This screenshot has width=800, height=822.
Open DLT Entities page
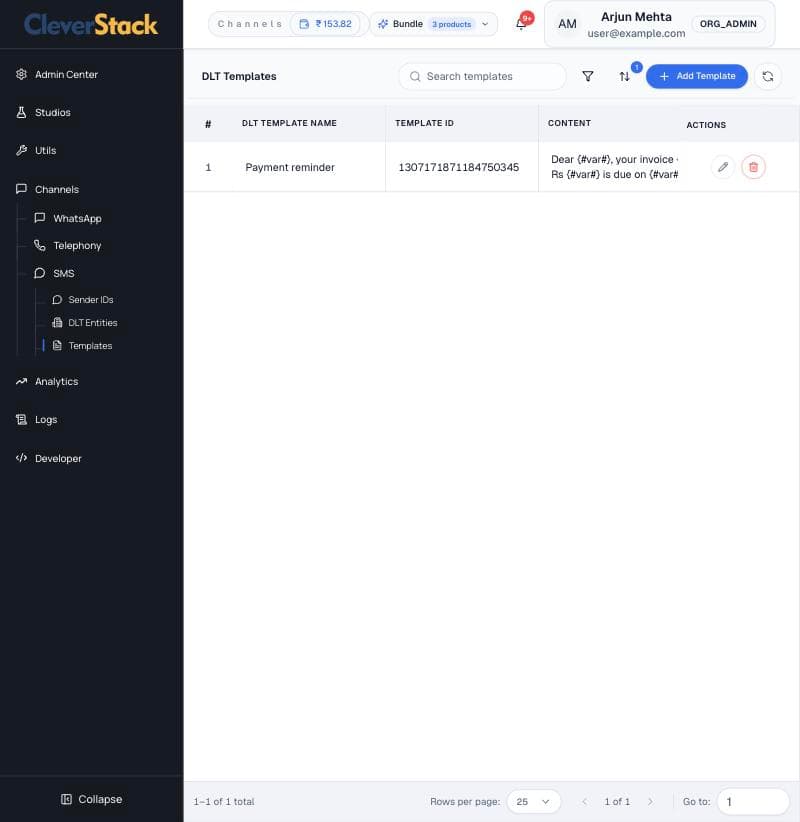coord(93,323)
